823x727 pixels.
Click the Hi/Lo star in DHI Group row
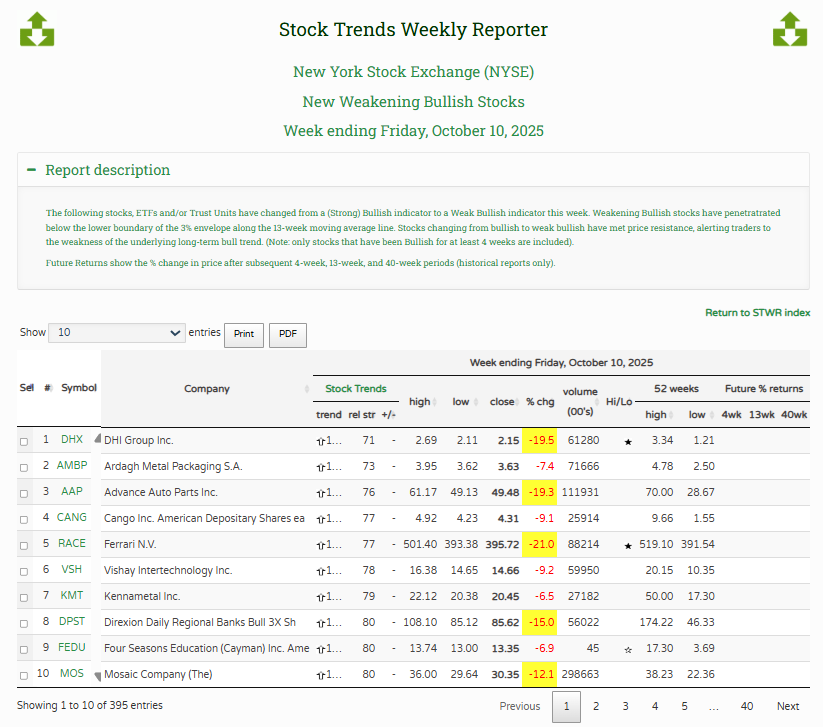coord(628,441)
